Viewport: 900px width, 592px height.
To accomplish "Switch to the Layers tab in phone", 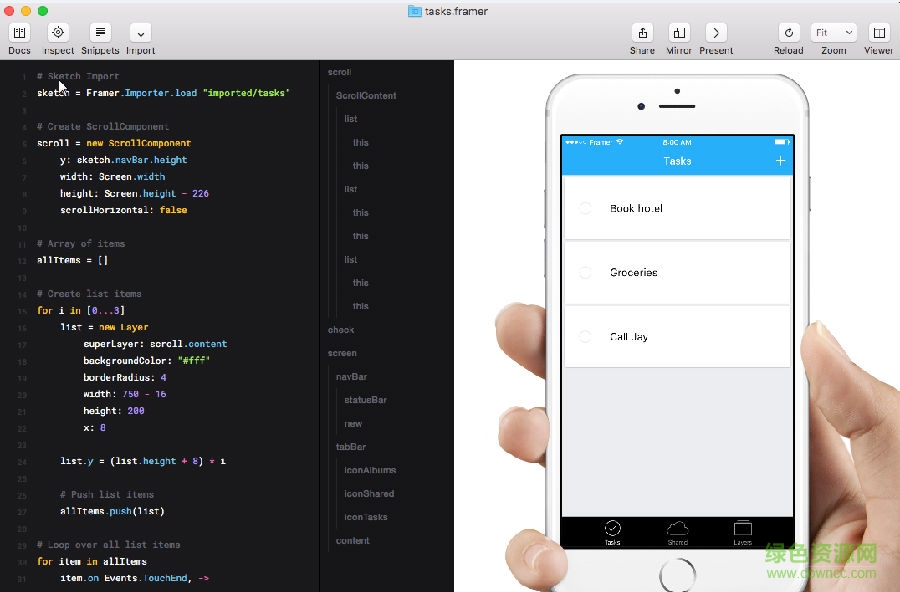I will click(742, 531).
